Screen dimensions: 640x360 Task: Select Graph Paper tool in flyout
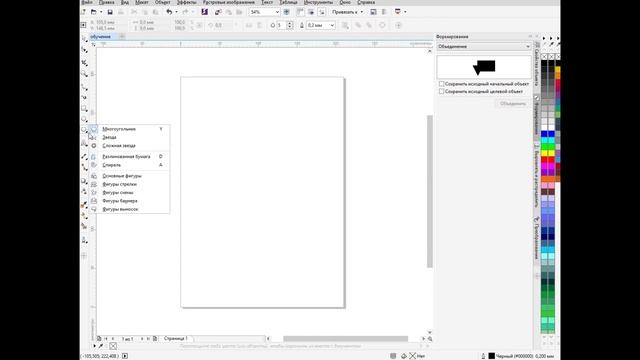(129, 156)
